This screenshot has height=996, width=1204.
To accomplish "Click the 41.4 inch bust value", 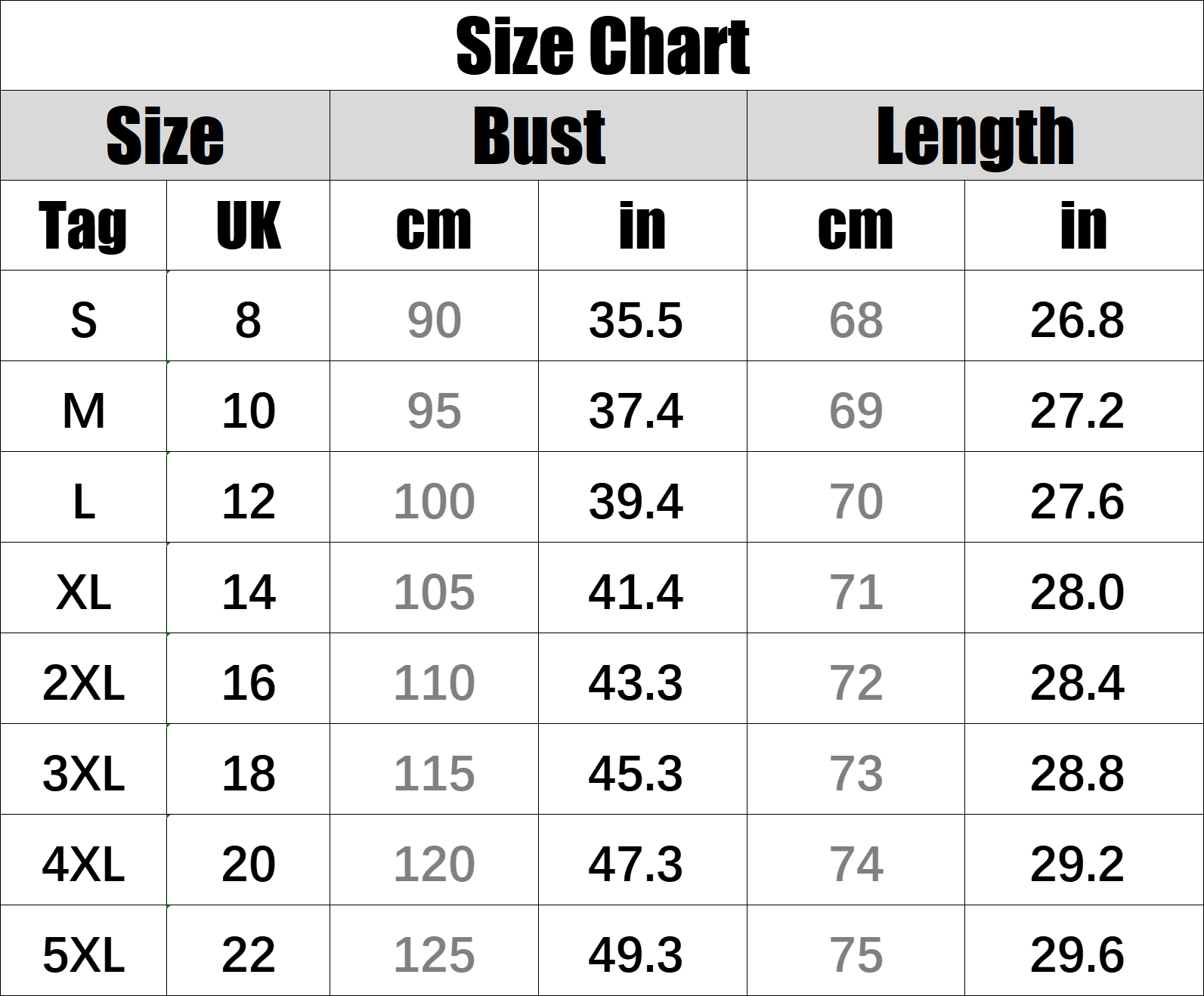I will tap(636, 592).
